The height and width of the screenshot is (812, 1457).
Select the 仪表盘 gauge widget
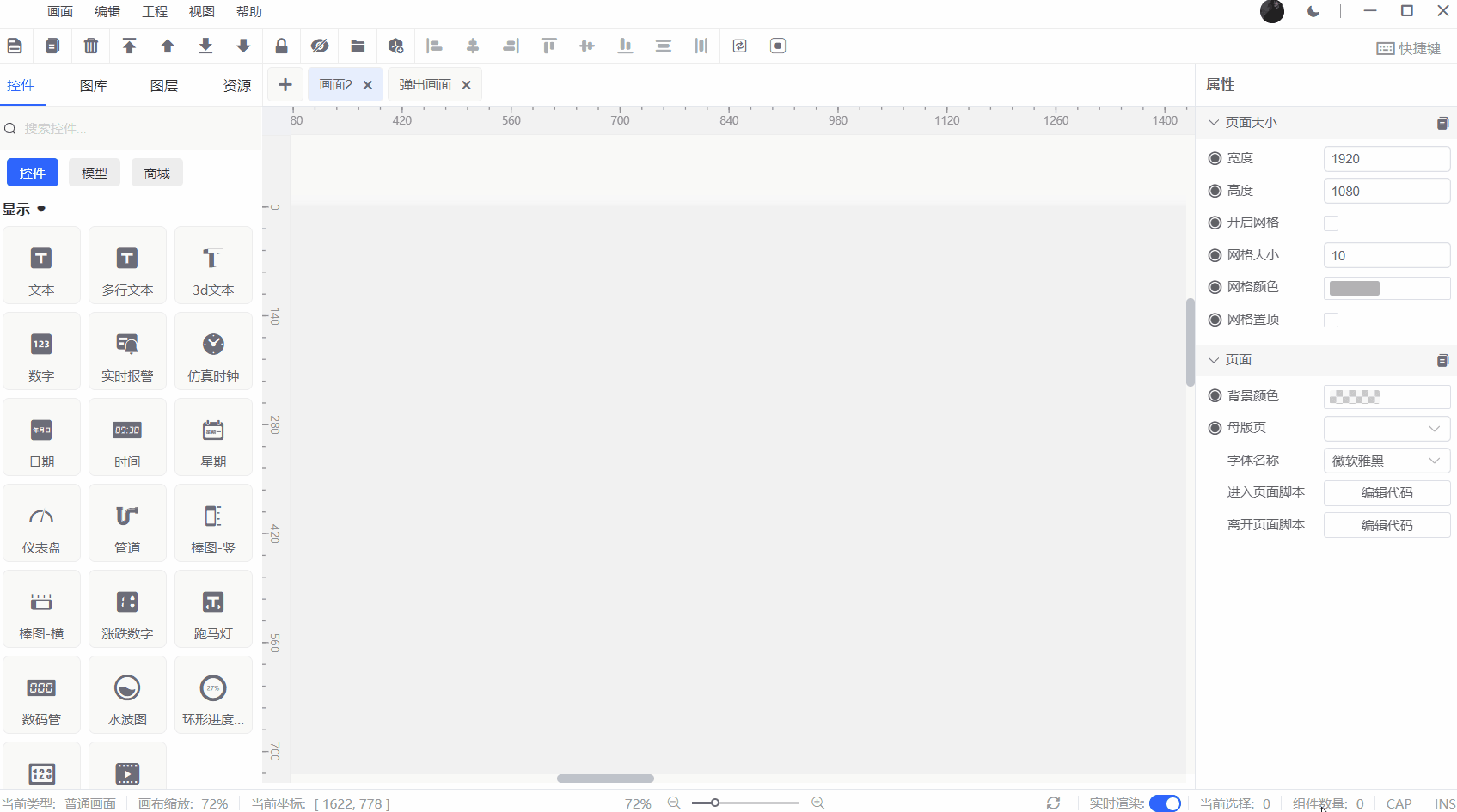[41, 523]
